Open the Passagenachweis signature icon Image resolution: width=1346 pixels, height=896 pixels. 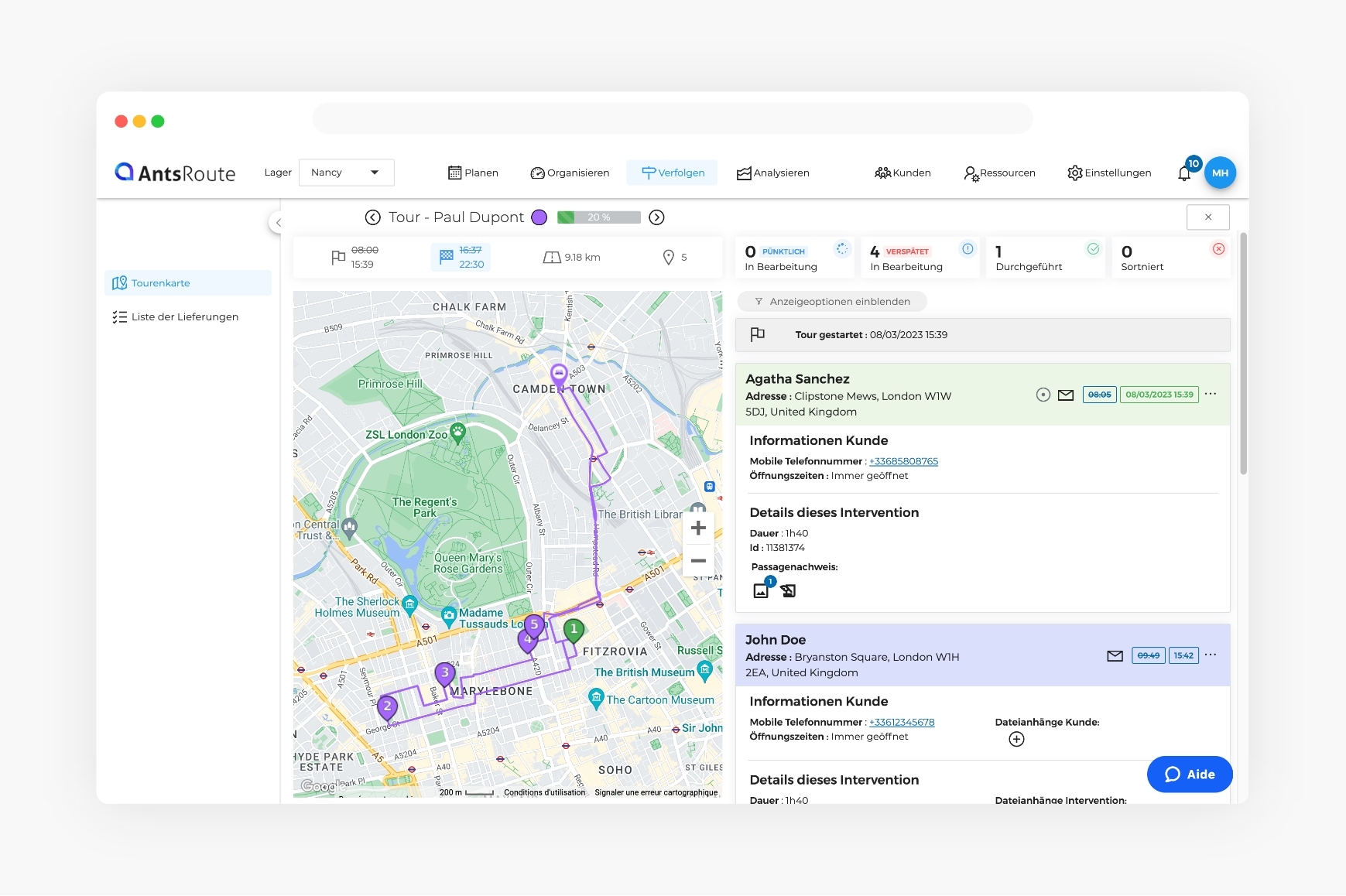tap(788, 591)
